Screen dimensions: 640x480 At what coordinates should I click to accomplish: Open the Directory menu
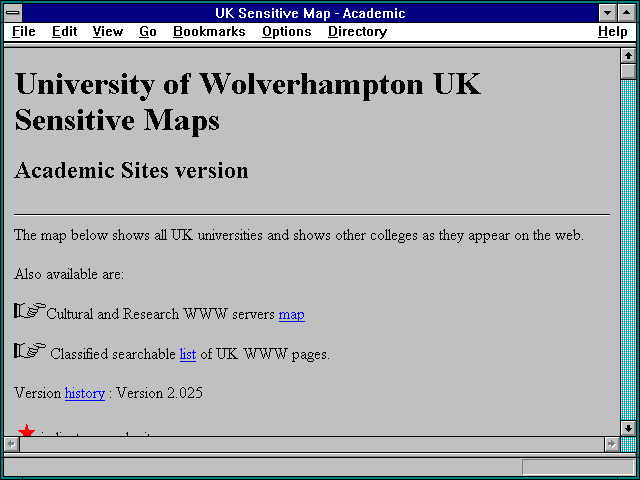point(358,31)
